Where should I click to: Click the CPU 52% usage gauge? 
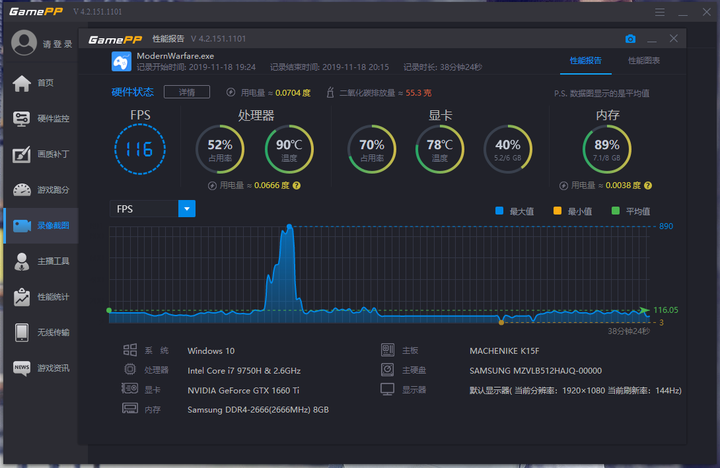pos(220,149)
